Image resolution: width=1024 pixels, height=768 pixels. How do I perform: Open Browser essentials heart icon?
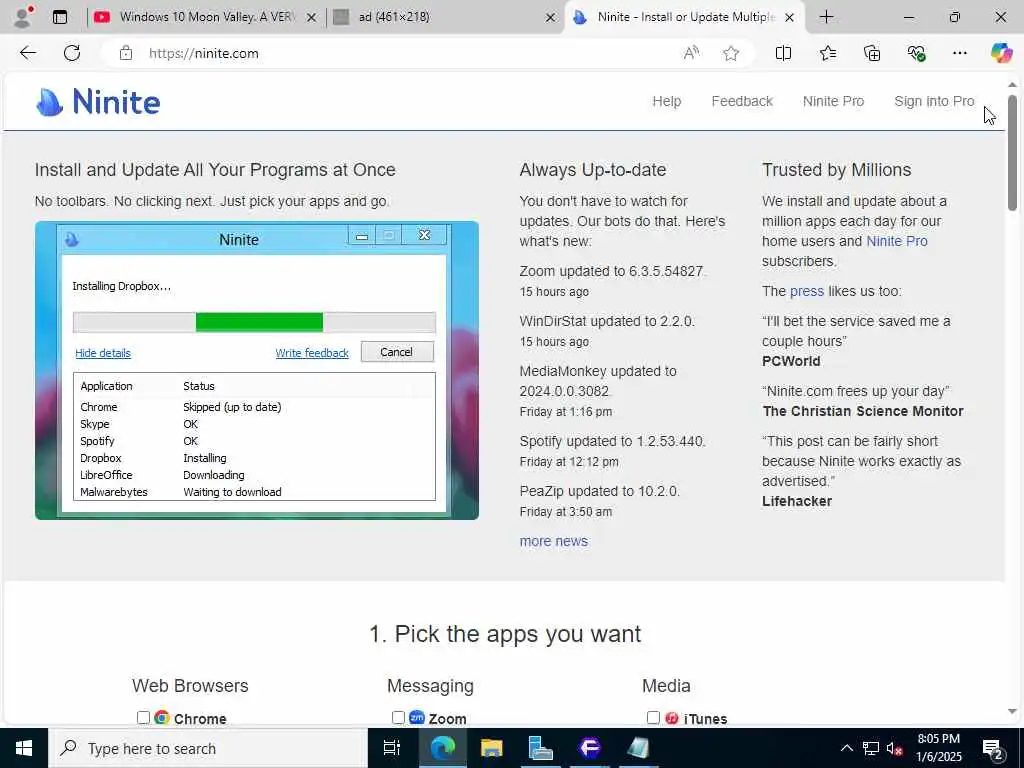(x=916, y=53)
